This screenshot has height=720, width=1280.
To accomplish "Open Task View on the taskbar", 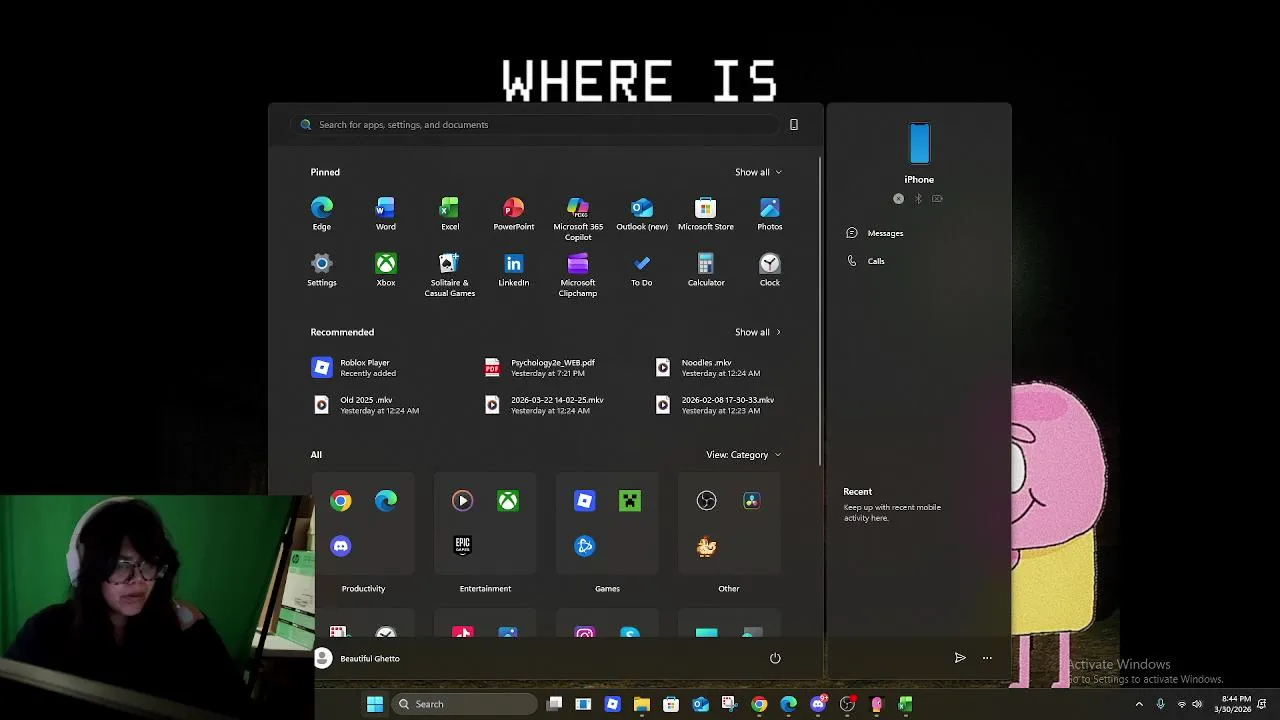I will [555, 704].
